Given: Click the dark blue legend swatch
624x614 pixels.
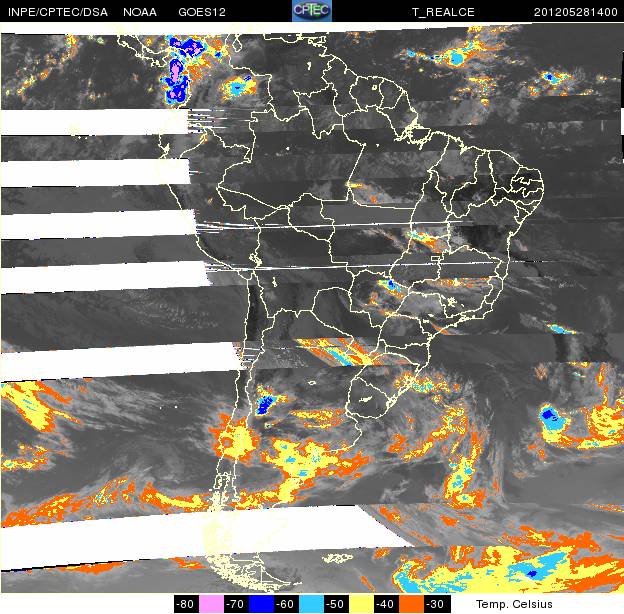Looking at the screenshot, I should click(261, 604).
